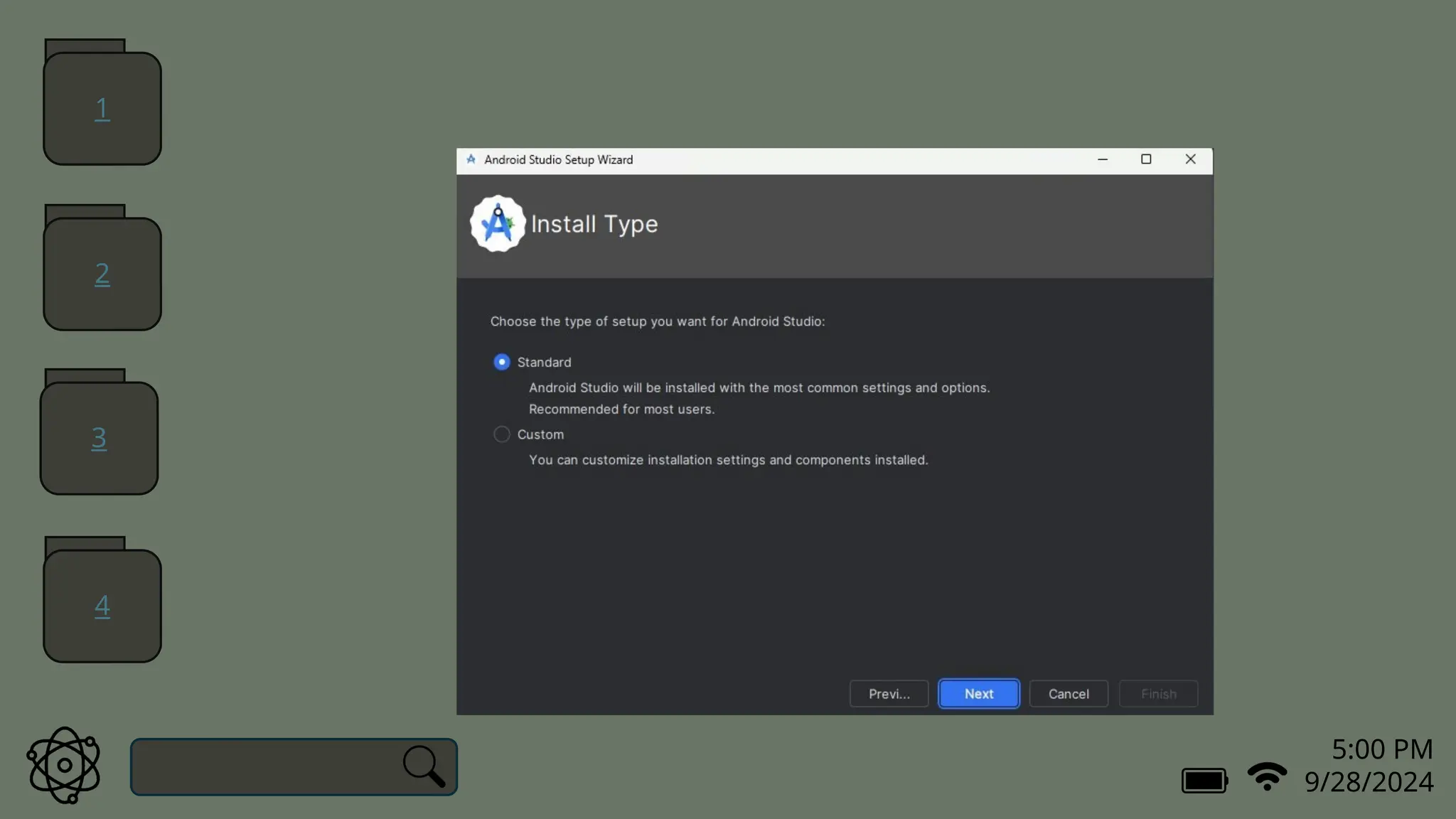Go back with the Previ... button
Image resolution: width=1456 pixels, height=819 pixels.
[x=889, y=694]
